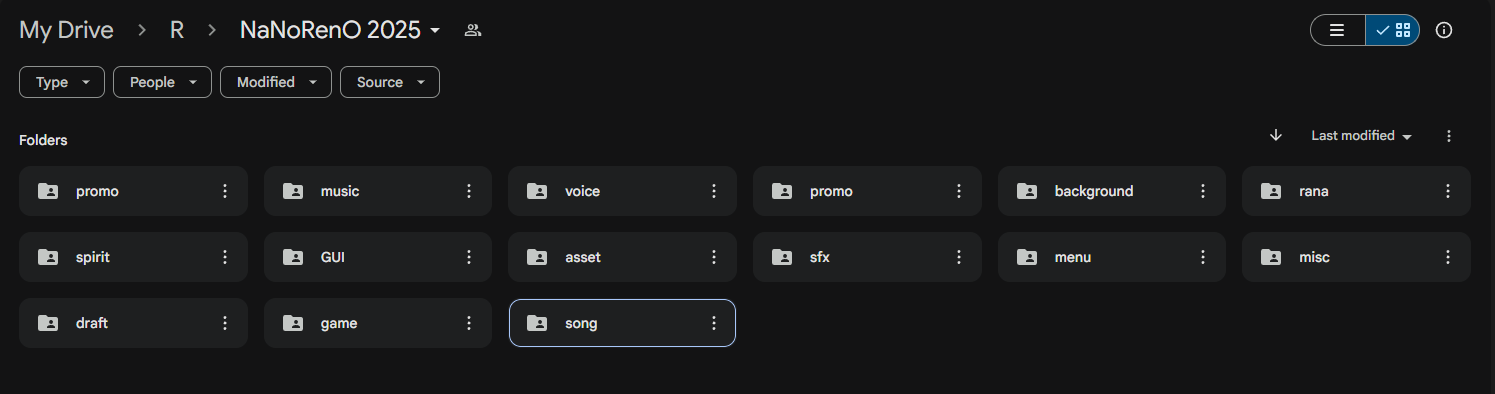Expand the People filter dropdown
The image size is (1495, 394).
coord(162,82)
